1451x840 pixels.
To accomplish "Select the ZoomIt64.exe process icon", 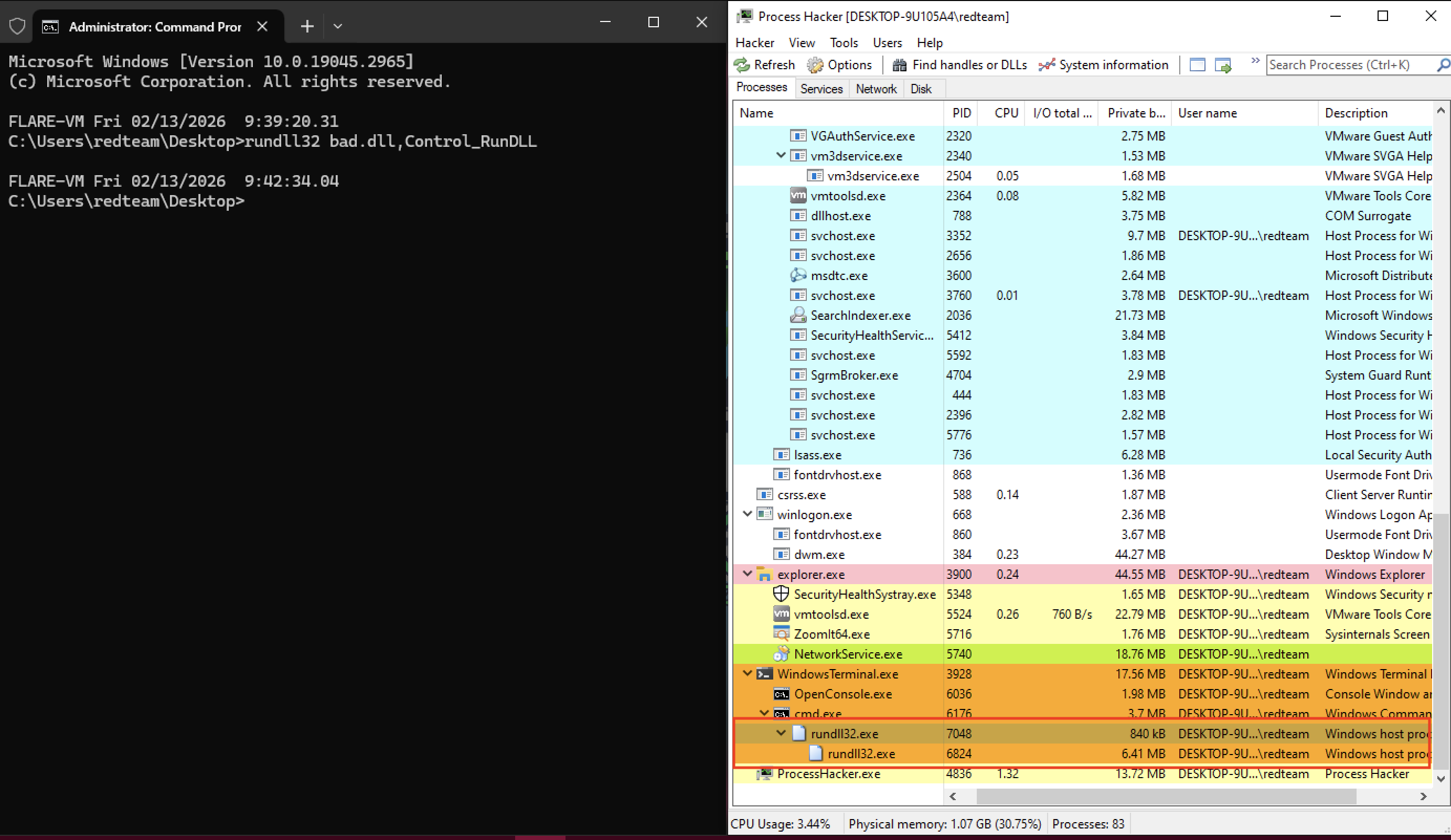I will [x=781, y=633].
